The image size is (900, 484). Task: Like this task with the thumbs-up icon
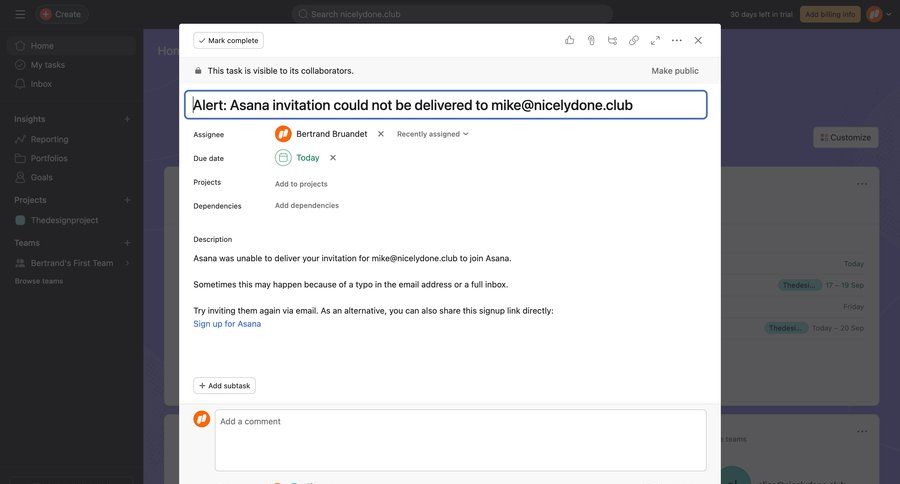[x=569, y=40]
